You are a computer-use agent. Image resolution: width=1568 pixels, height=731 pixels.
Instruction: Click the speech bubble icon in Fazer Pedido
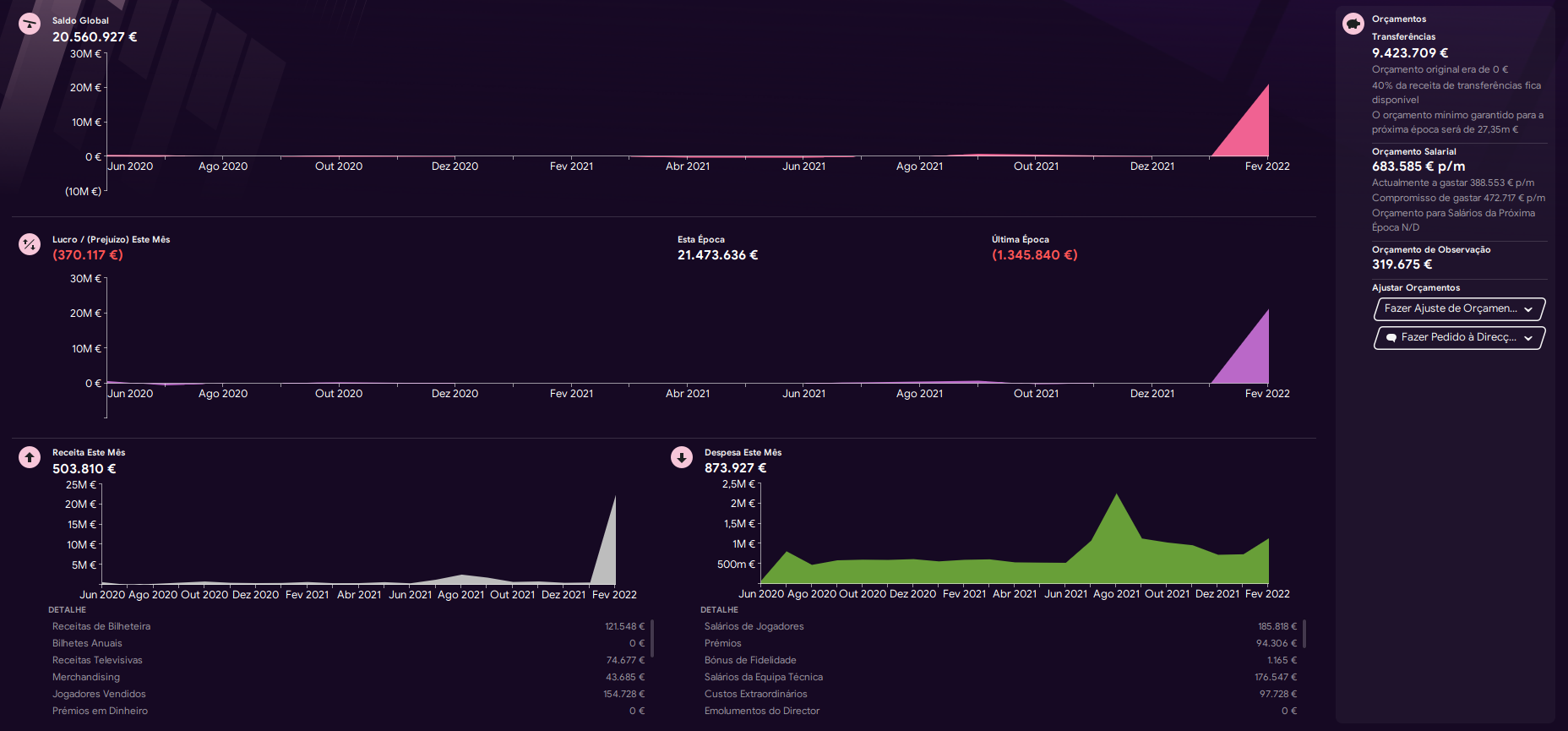[1391, 337]
